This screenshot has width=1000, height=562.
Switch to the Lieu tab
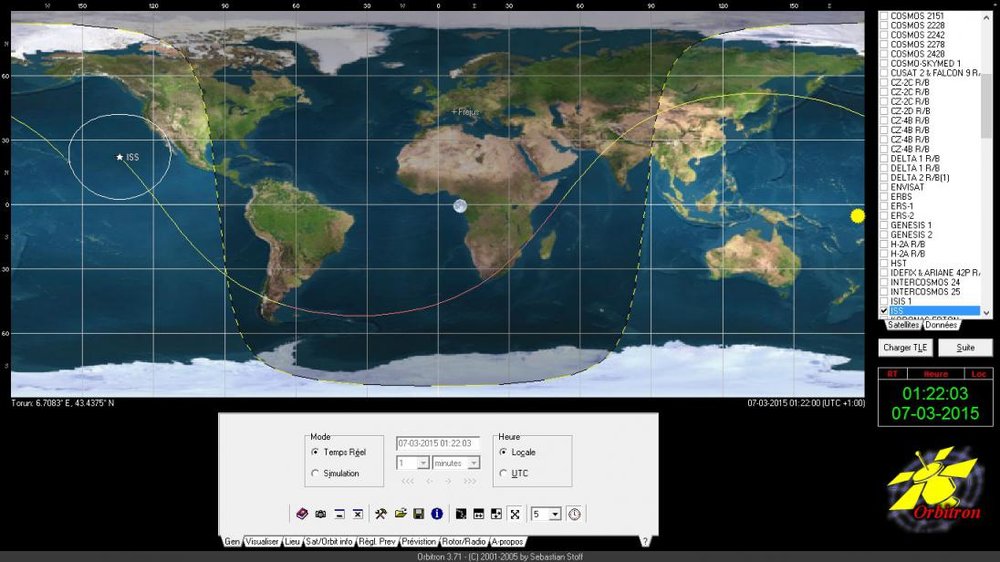point(292,542)
